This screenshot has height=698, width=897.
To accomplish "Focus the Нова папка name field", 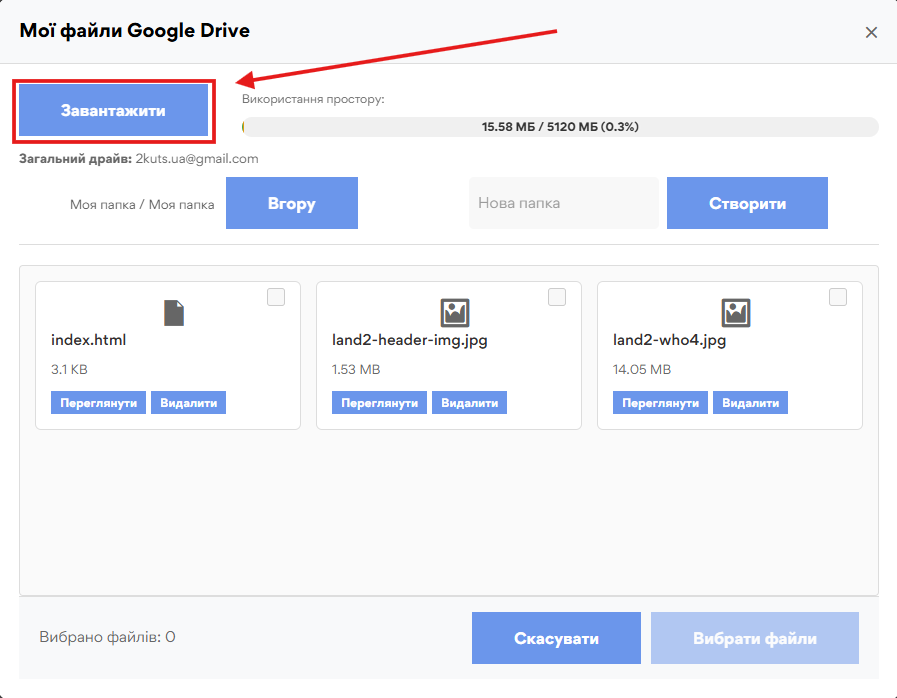I will coord(563,203).
